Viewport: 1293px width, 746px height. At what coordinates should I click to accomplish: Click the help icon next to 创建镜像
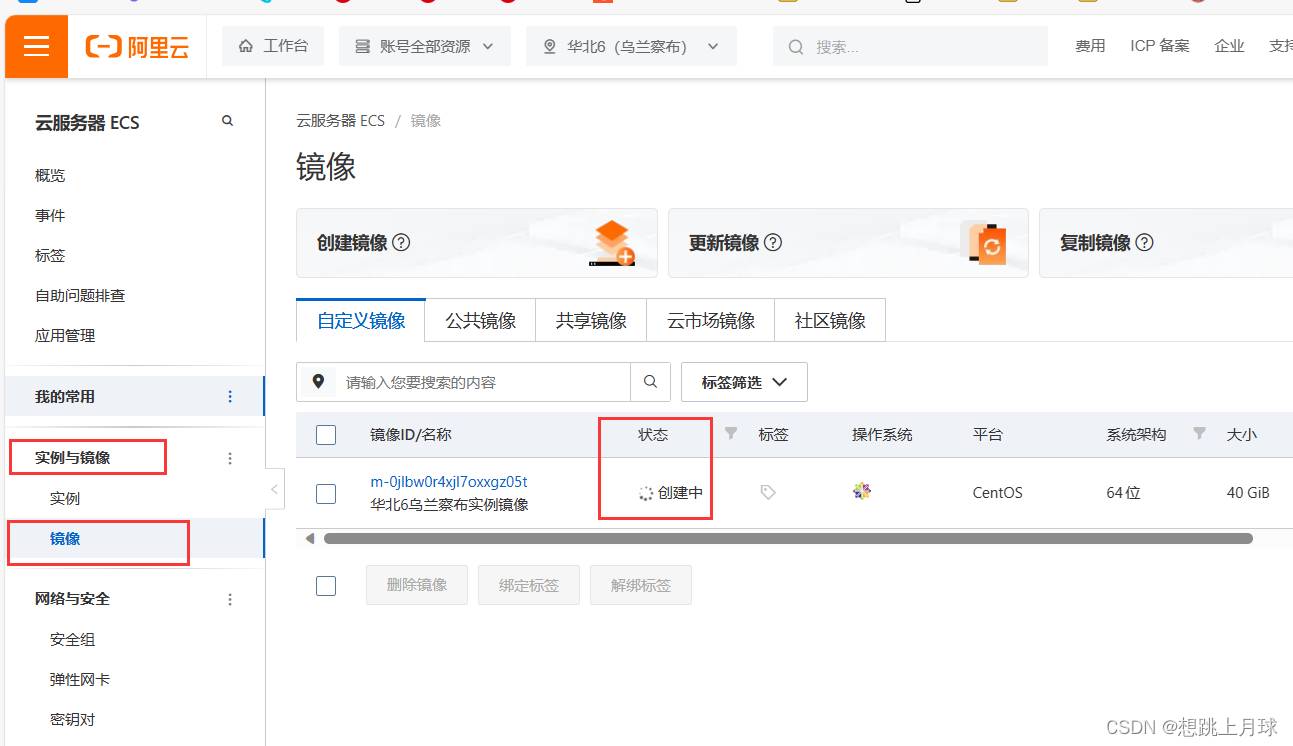[401, 242]
